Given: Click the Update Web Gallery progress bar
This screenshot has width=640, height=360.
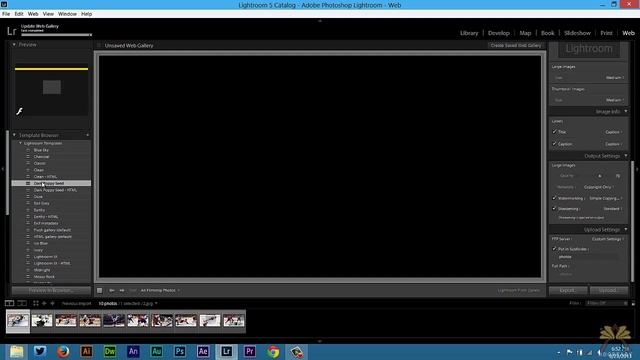Looking at the screenshot, I should click(56, 35).
